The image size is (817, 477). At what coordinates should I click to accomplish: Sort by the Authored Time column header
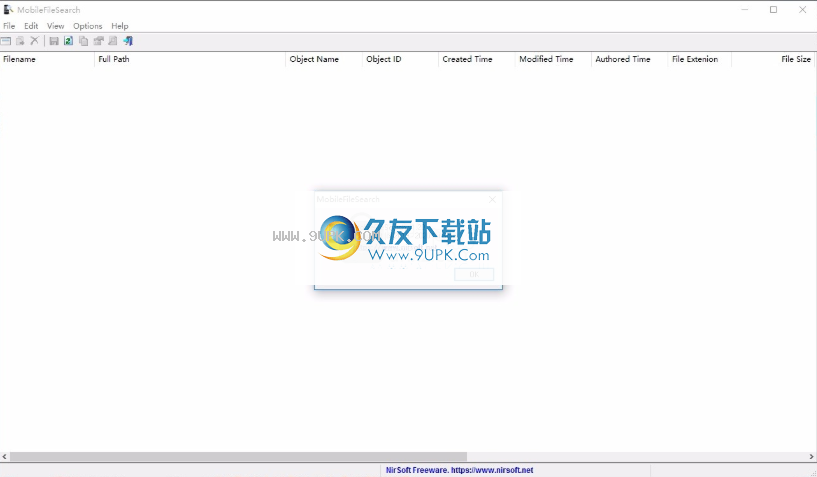629,59
